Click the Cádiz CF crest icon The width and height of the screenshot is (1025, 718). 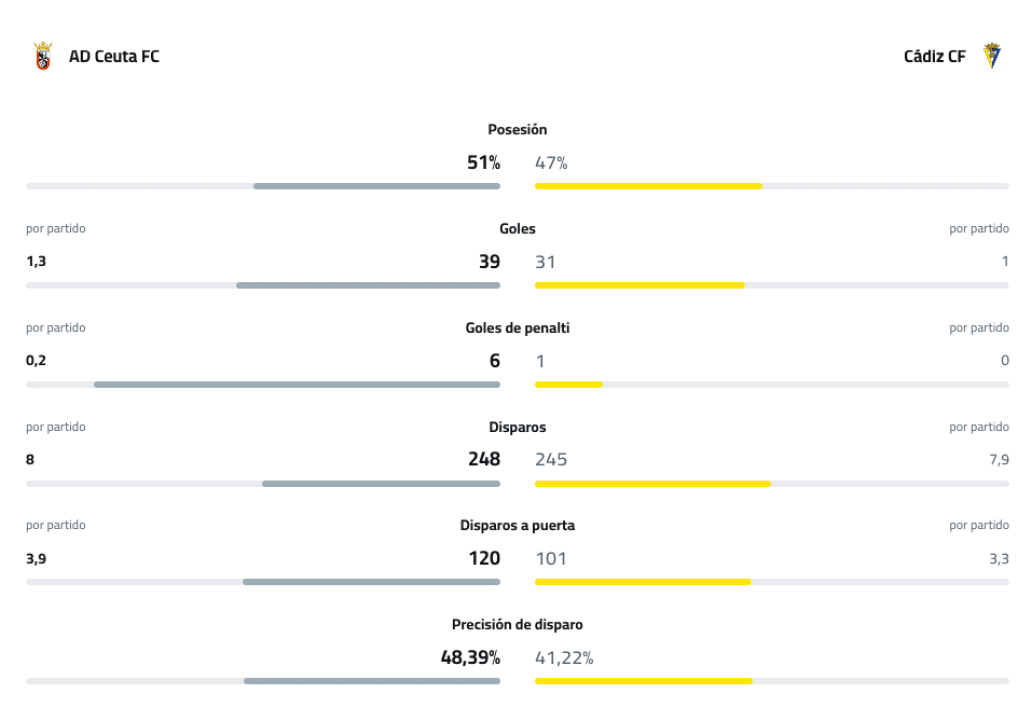coord(991,56)
